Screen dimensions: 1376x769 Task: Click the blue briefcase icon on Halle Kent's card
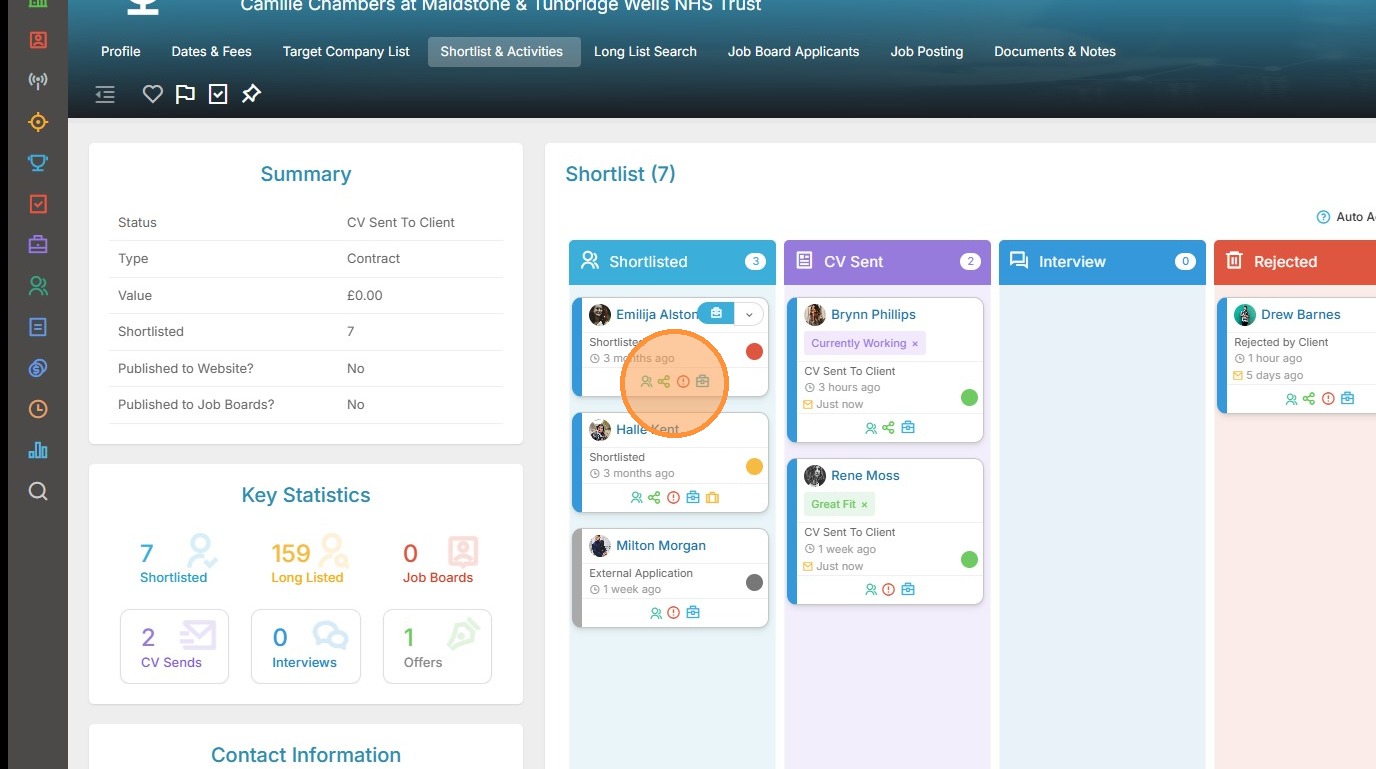693,498
